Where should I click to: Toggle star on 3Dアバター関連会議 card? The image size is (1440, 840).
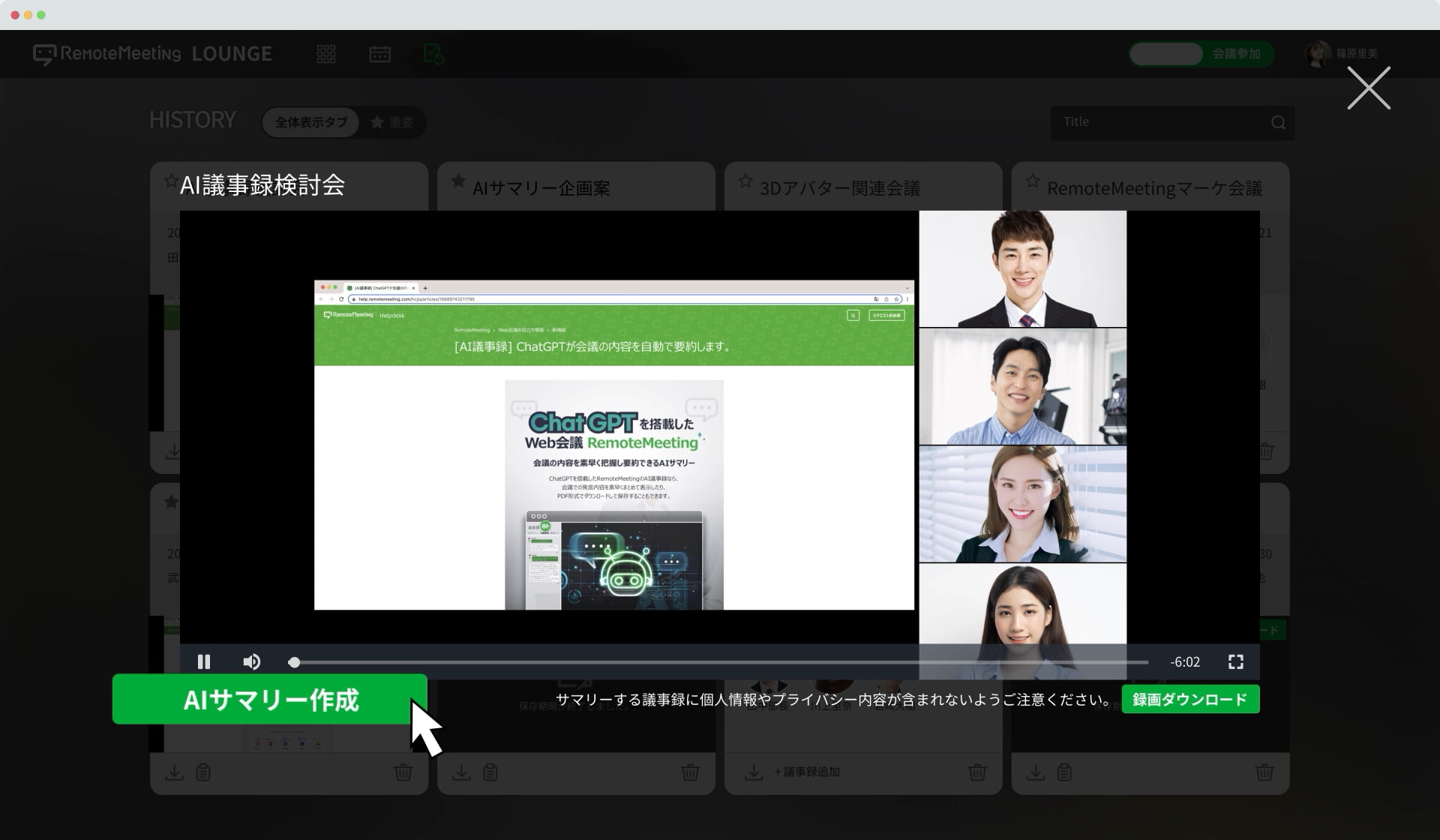pyautogui.click(x=745, y=181)
